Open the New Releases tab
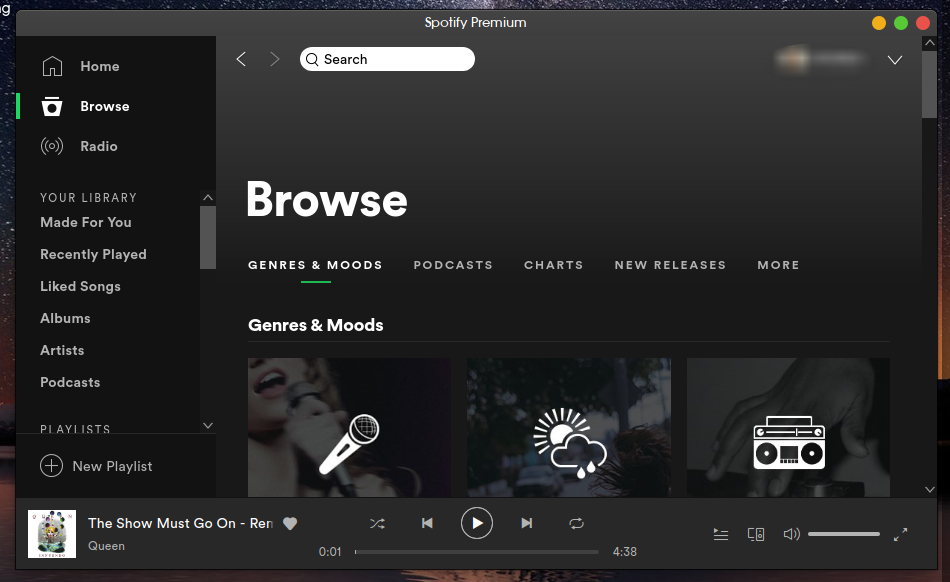Viewport: 950px width, 582px height. coord(670,265)
